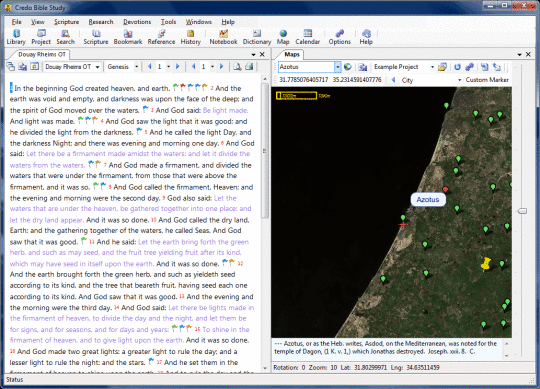
Task: Click the scripture text vertical scrollbar thumb
Action: click(265, 150)
